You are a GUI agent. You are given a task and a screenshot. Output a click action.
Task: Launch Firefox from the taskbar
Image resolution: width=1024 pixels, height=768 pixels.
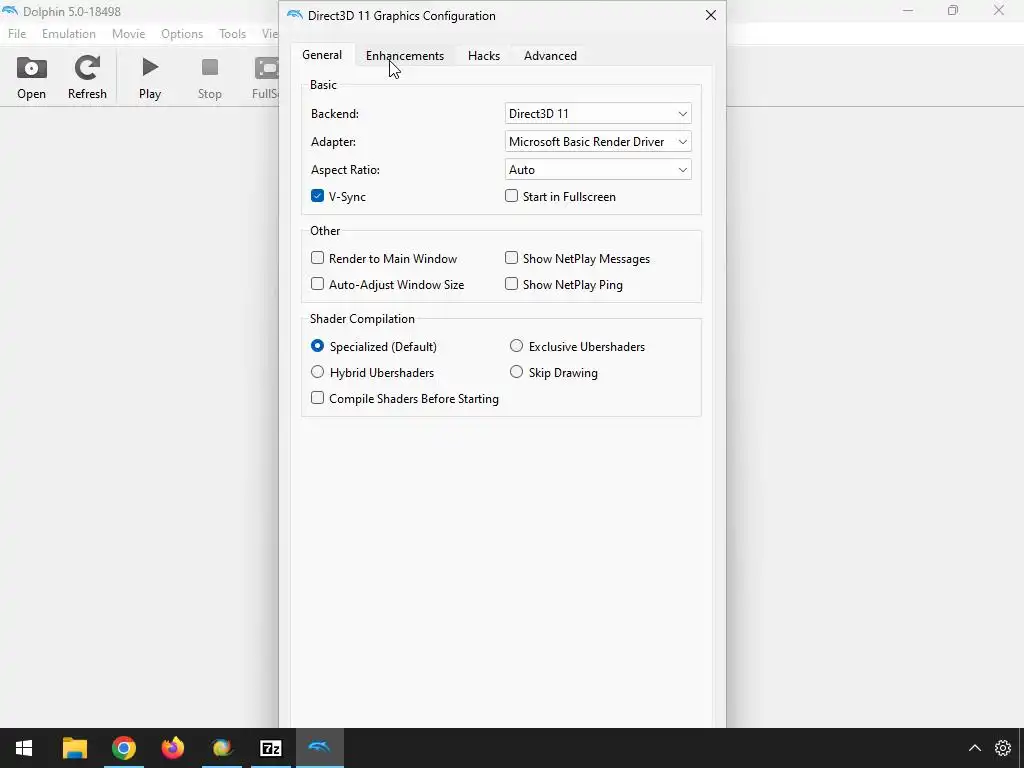tap(172, 748)
